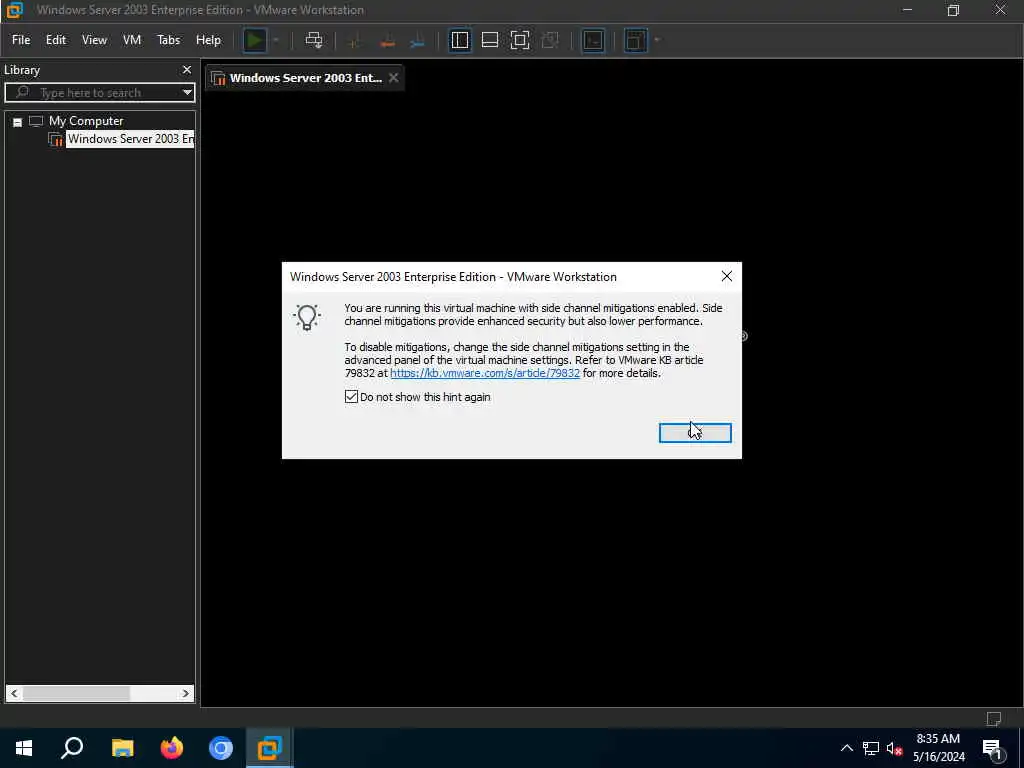Uncheck Do not show this hint again
Image resolution: width=1024 pixels, height=768 pixels.
pos(351,396)
